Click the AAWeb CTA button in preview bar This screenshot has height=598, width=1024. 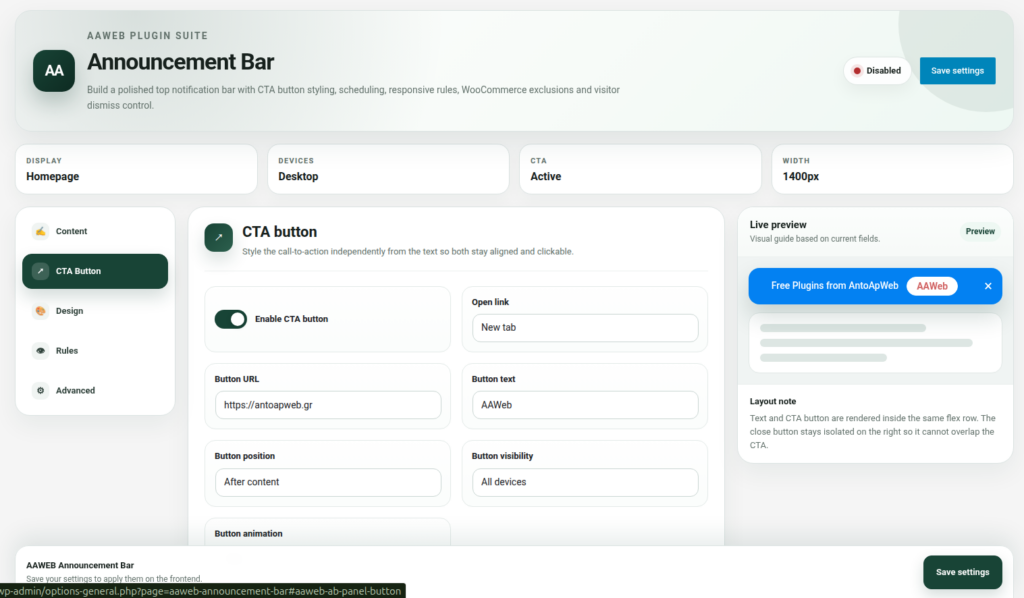[932, 286]
